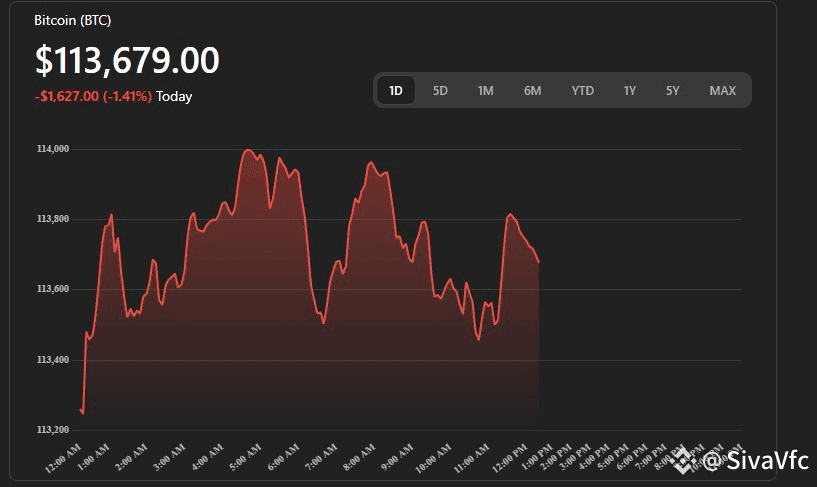
Task: Open the 1Y chart view
Action: pos(629,91)
